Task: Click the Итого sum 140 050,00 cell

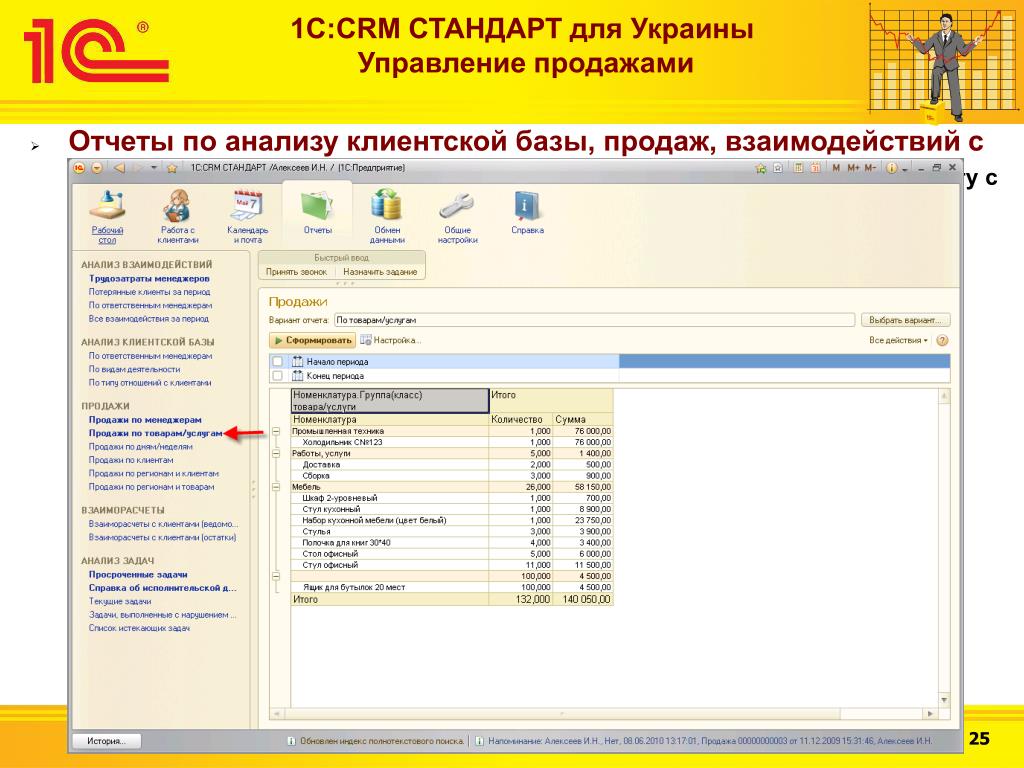Action: pyautogui.click(x=583, y=599)
